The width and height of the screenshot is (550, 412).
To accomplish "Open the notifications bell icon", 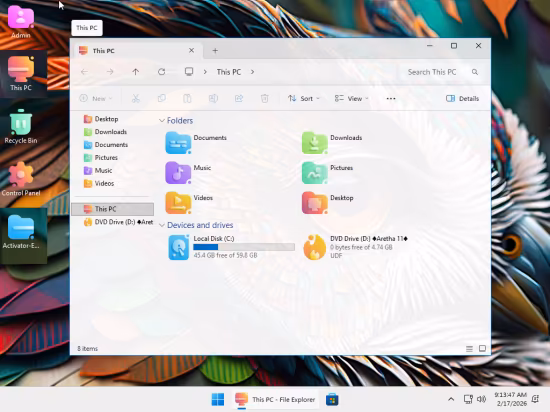I will [x=535, y=399].
